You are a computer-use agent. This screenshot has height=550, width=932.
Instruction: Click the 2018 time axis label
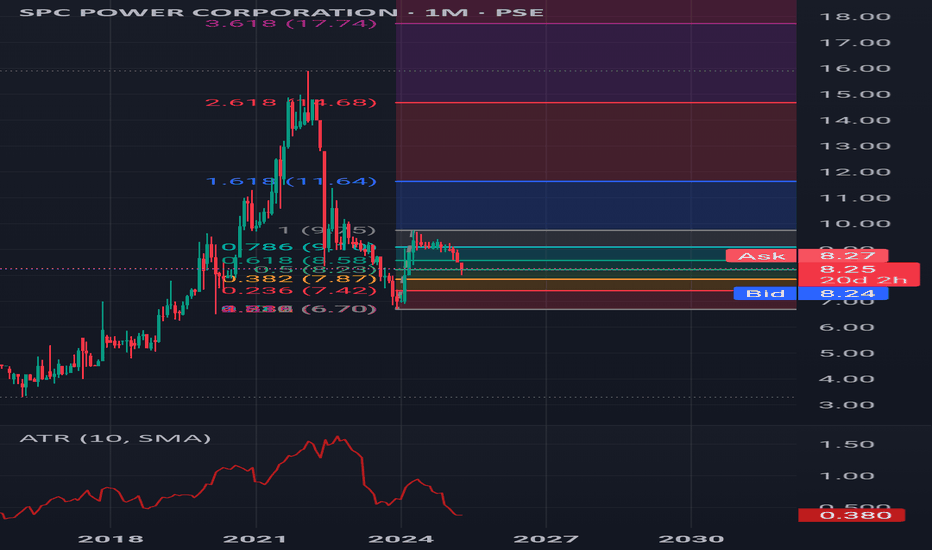(111, 539)
